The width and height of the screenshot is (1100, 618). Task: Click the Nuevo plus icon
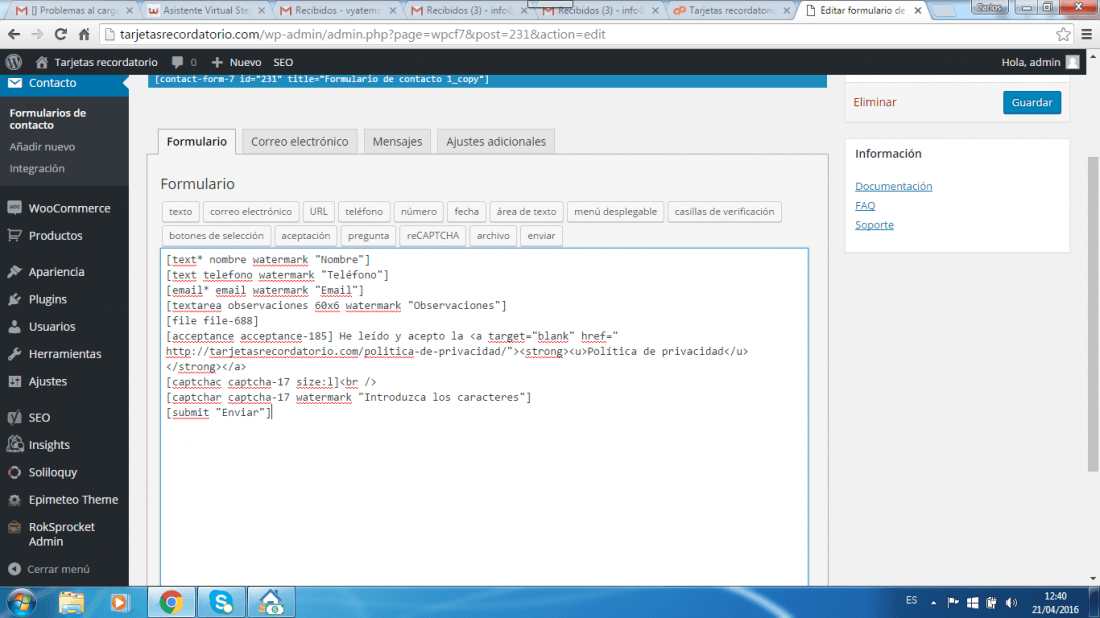pyautogui.click(x=217, y=62)
